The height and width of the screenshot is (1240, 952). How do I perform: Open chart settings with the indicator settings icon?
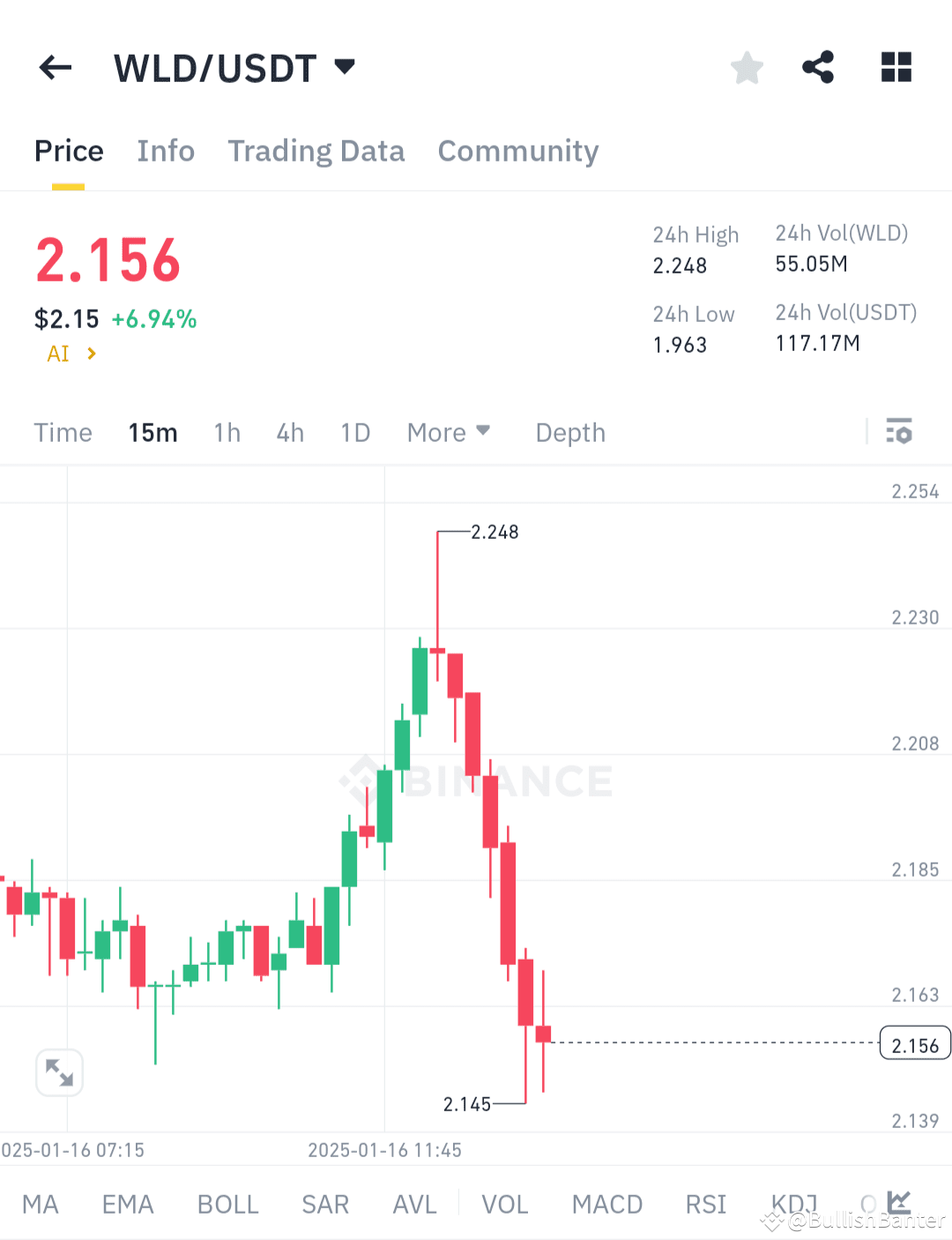click(901, 432)
